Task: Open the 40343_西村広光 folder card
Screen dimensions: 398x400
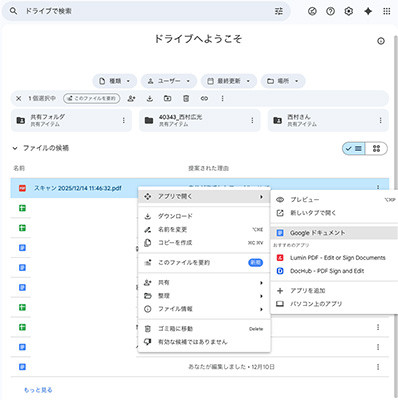Action: [199, 120]
